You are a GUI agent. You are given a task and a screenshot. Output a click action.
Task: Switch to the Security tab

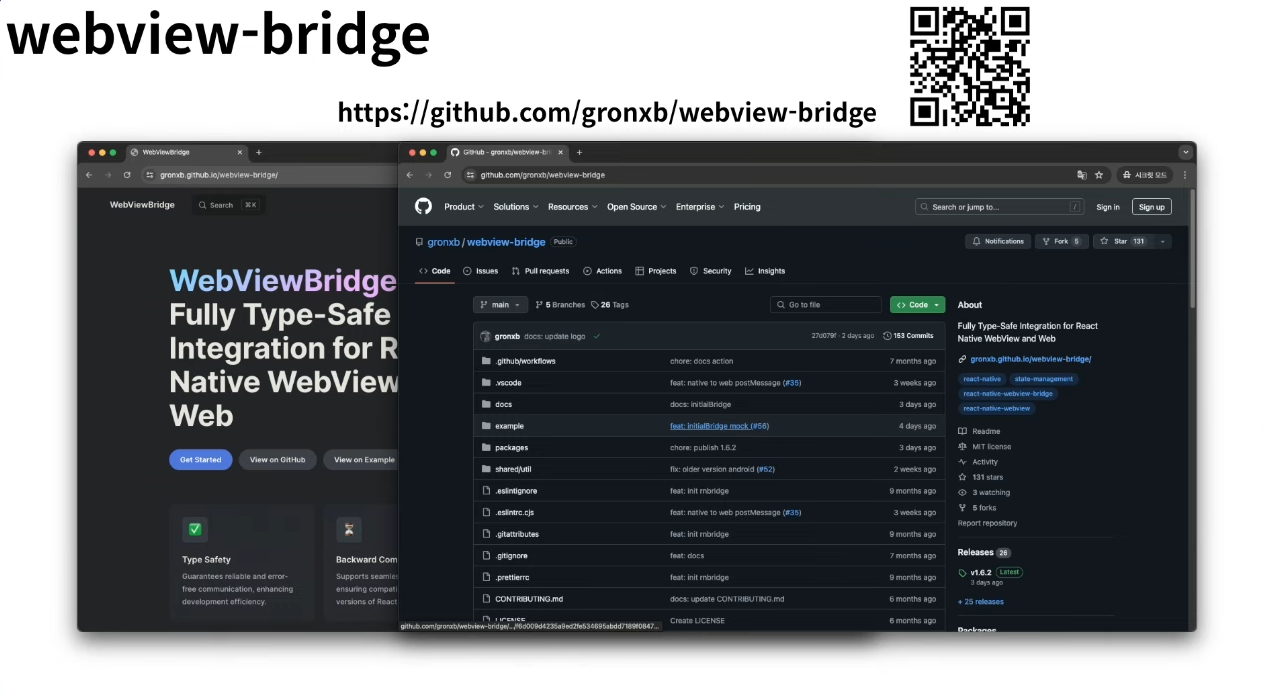pyautogui.click(x=711, y=271)
